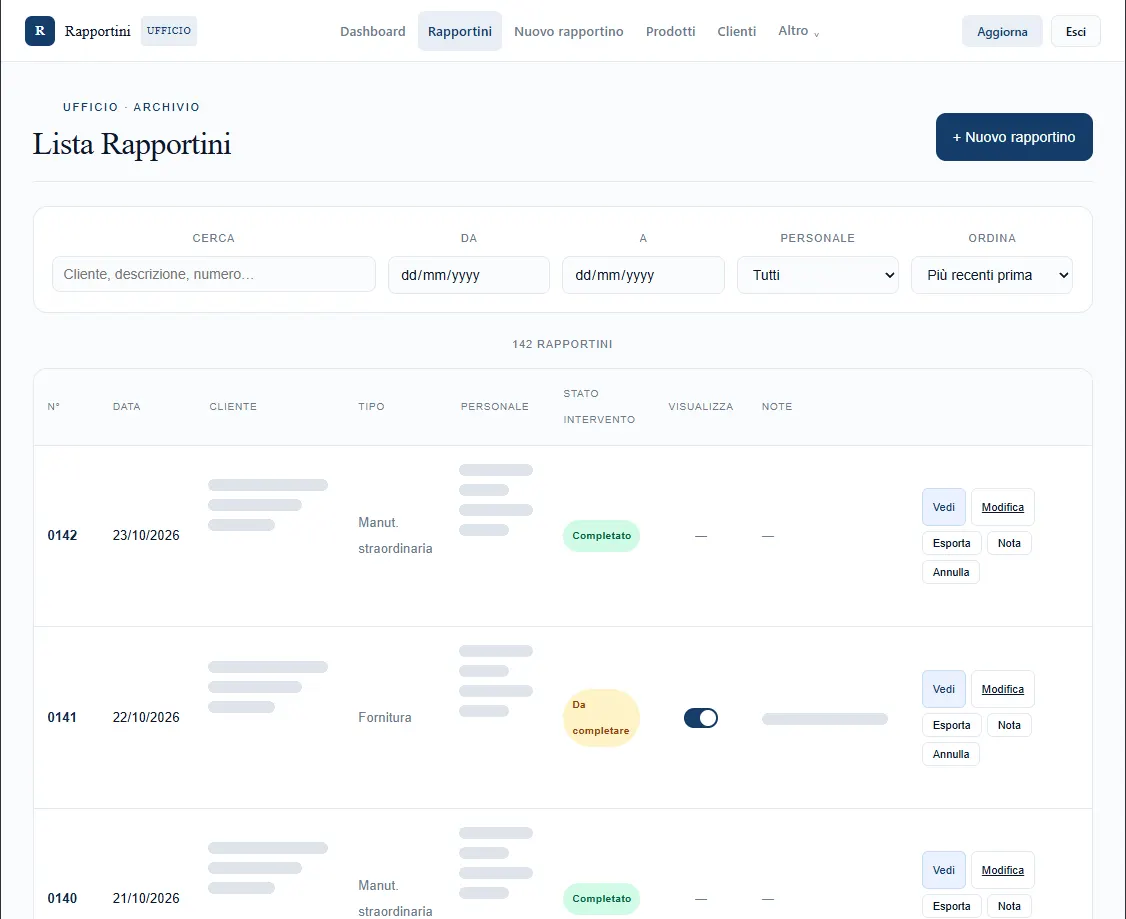Click the 142 RAPPORTINI count label
Image resolution: width=1126 pixels, height=919 pixels.
pos(562,344)
